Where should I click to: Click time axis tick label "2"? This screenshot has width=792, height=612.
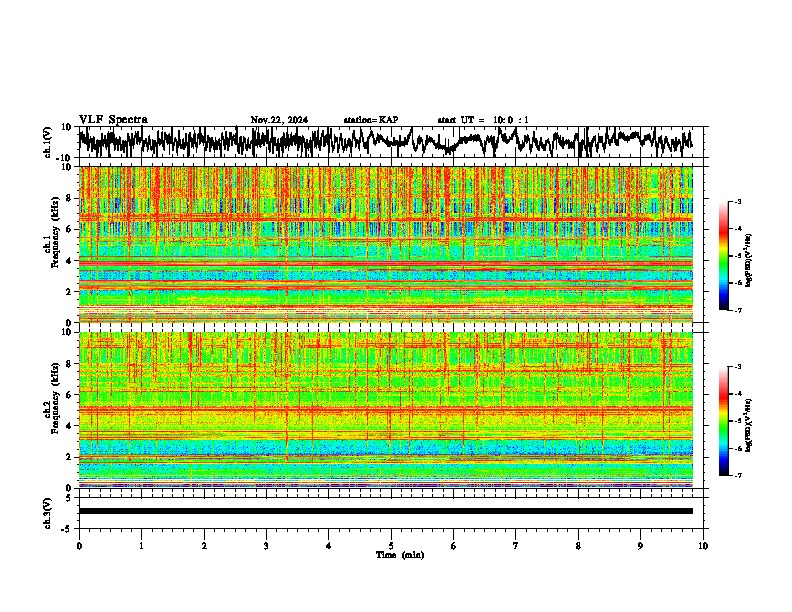coord(204,546)
